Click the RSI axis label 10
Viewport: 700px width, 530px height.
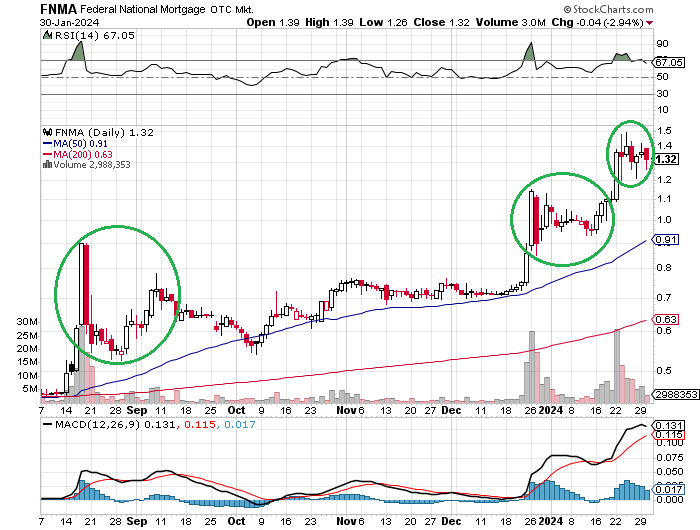(x=662, y=110)
